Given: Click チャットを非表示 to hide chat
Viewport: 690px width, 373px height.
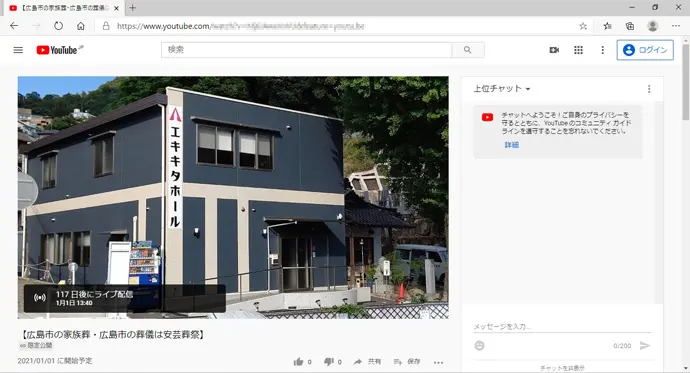Looking at the screenshot, I should [562, 368].
